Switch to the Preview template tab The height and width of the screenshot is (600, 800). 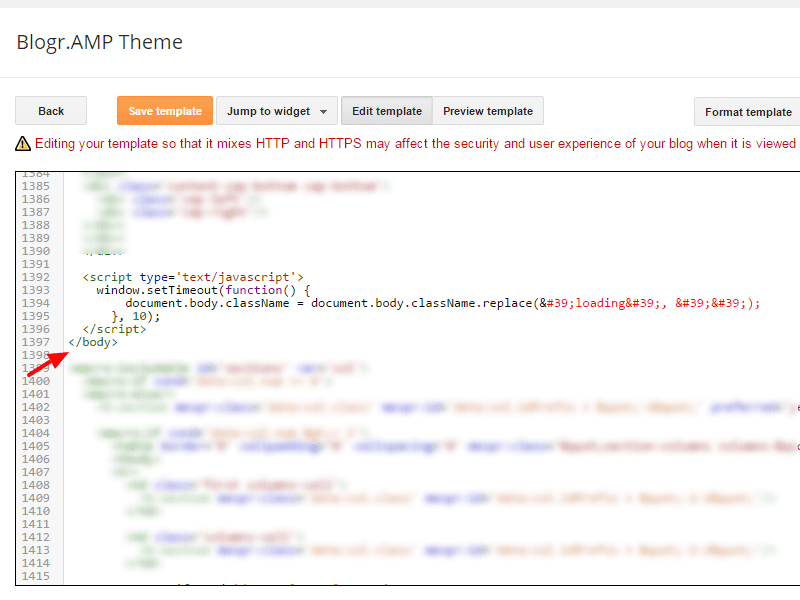pos(488,111)
